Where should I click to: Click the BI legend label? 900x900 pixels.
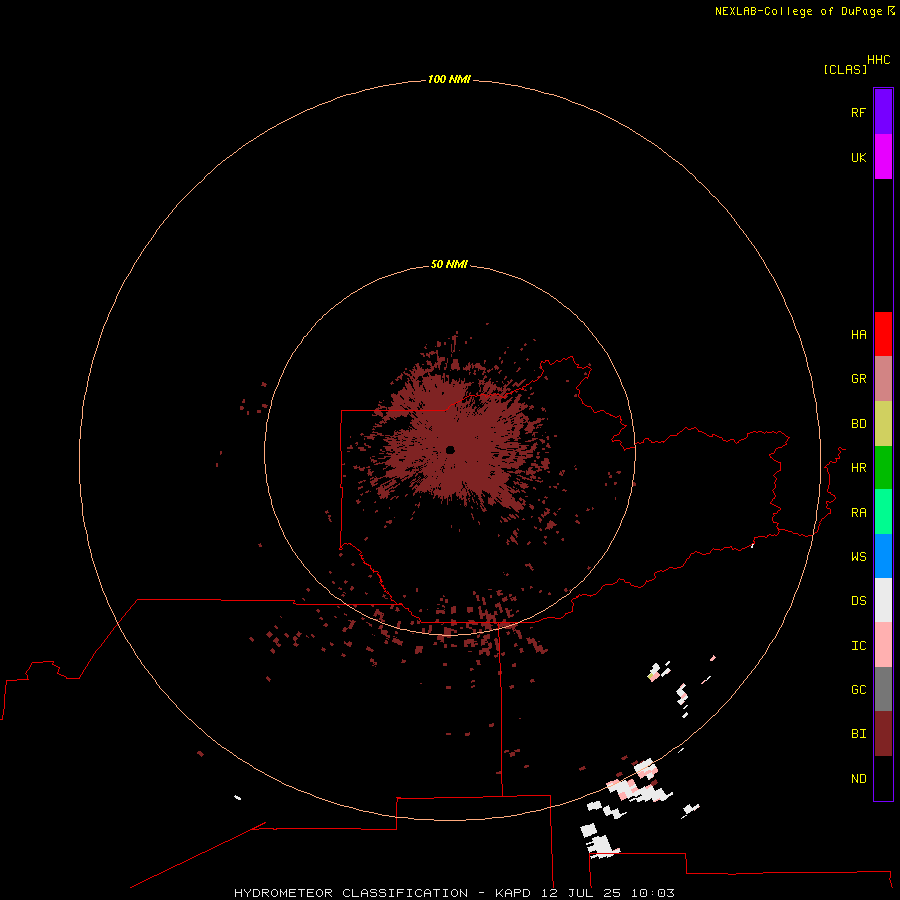[858, 734]
